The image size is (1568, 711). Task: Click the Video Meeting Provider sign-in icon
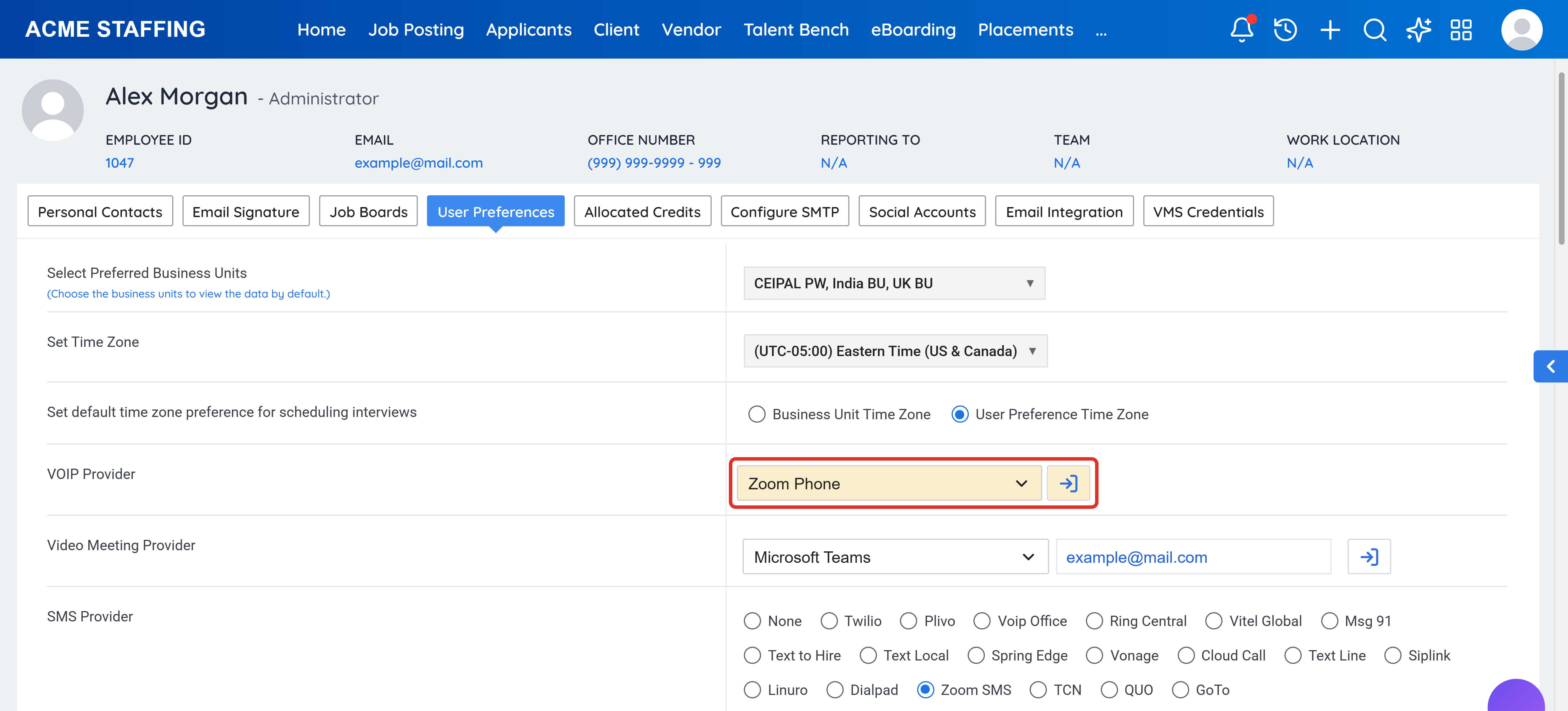(1369, 557)
